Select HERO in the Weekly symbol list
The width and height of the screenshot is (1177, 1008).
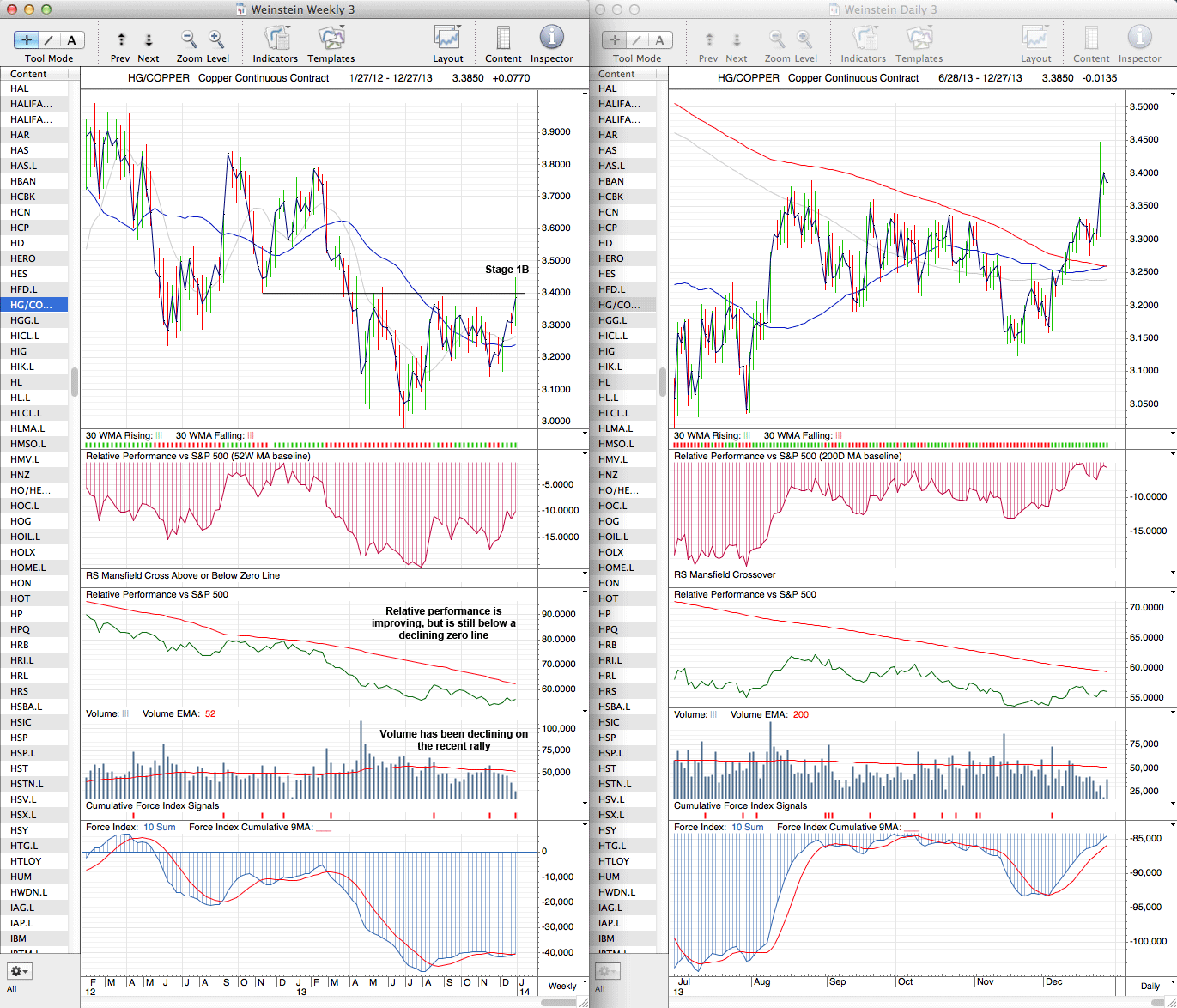23,258
